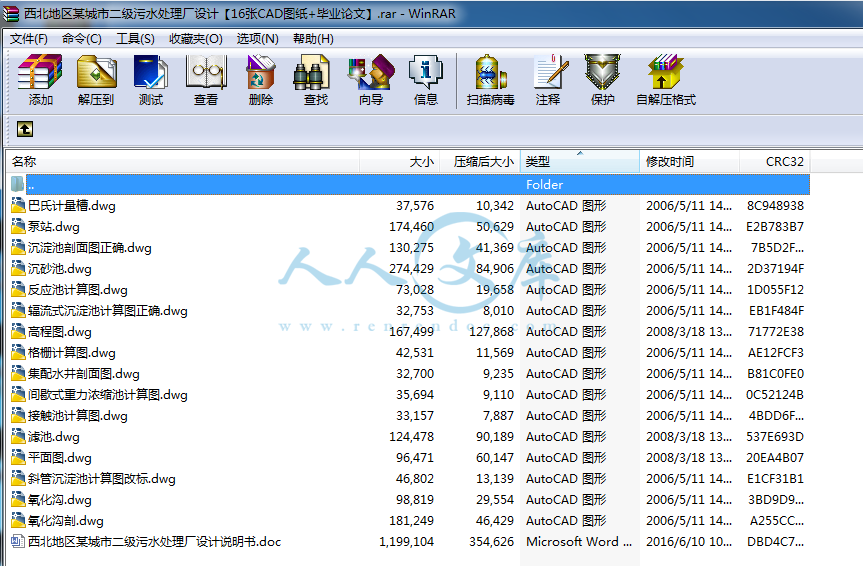Screen dimensions: 863x566
Task: Click the 添加 (Add) toolbar icon
Action: pyautogui.click(x=40, y=72)
